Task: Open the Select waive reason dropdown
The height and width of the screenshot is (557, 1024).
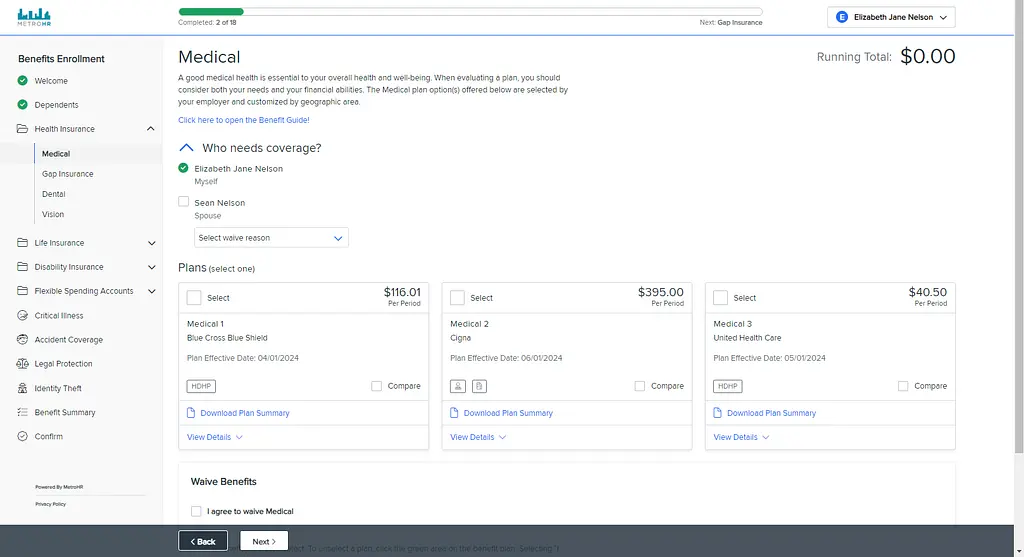Action: 271,238
